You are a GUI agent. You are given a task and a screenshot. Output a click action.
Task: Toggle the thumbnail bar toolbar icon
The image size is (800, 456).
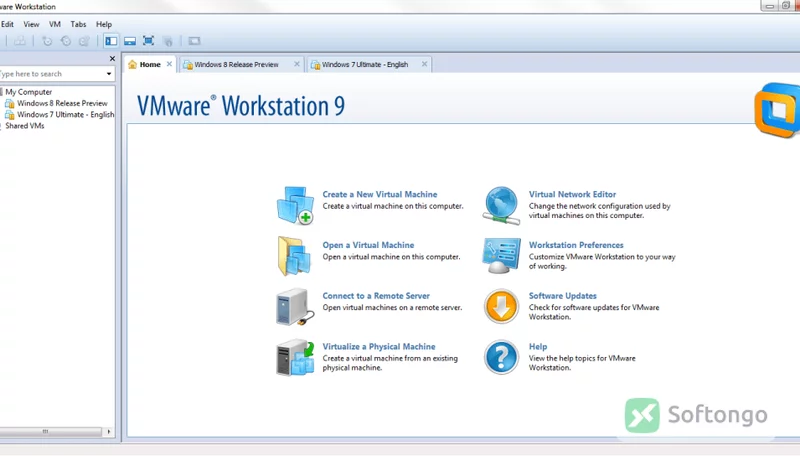click(x=130, y=41)
